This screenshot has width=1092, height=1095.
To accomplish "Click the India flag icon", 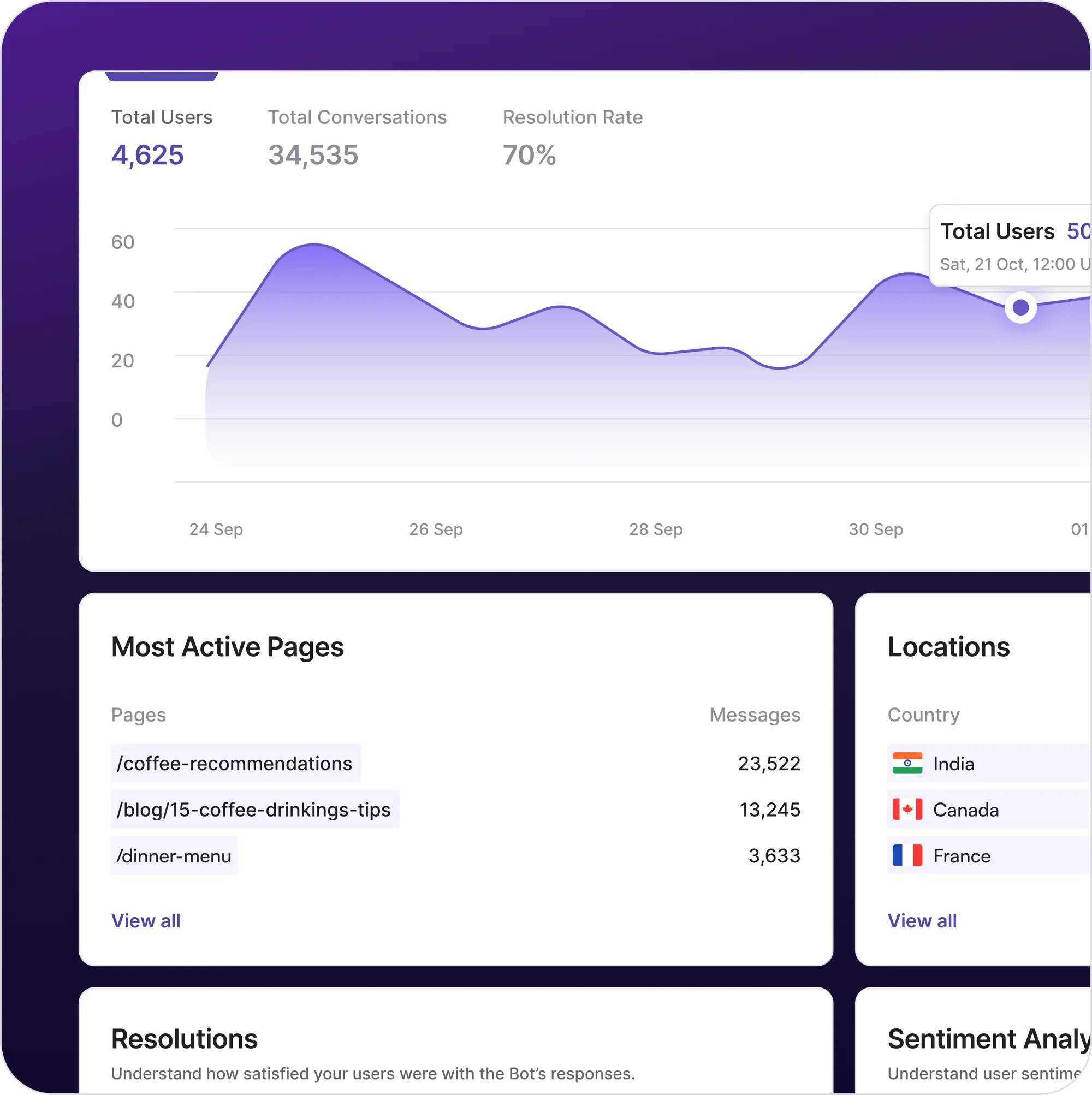I will tap(906, 763).
